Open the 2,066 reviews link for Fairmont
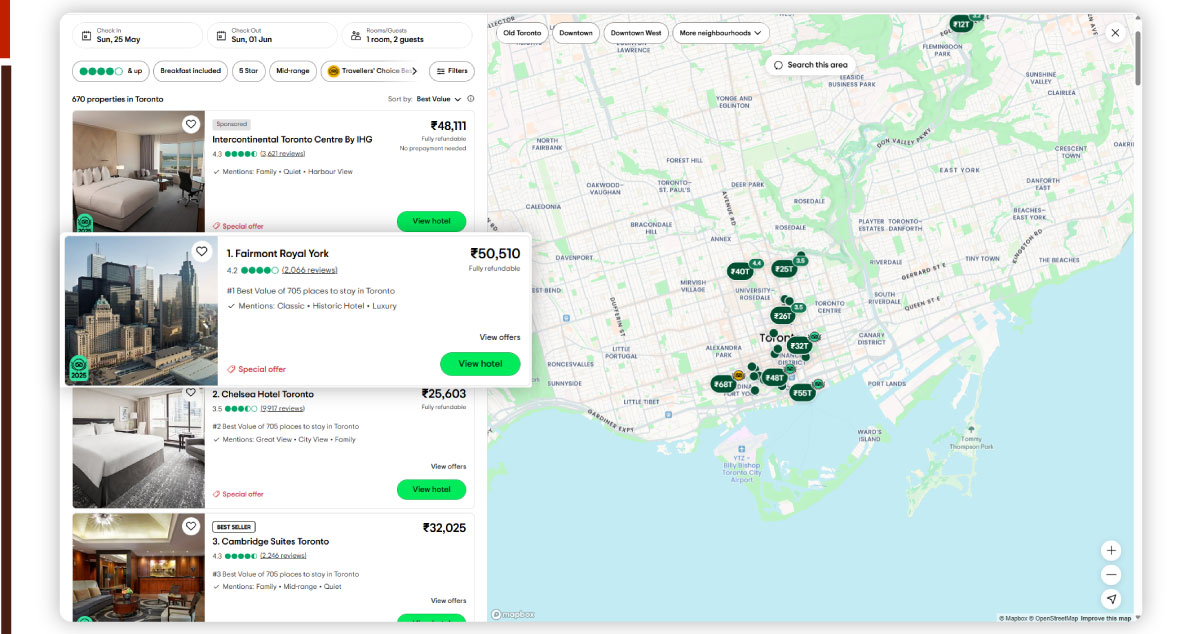This screenshot has width=1202, height=634. click(311, 269)
